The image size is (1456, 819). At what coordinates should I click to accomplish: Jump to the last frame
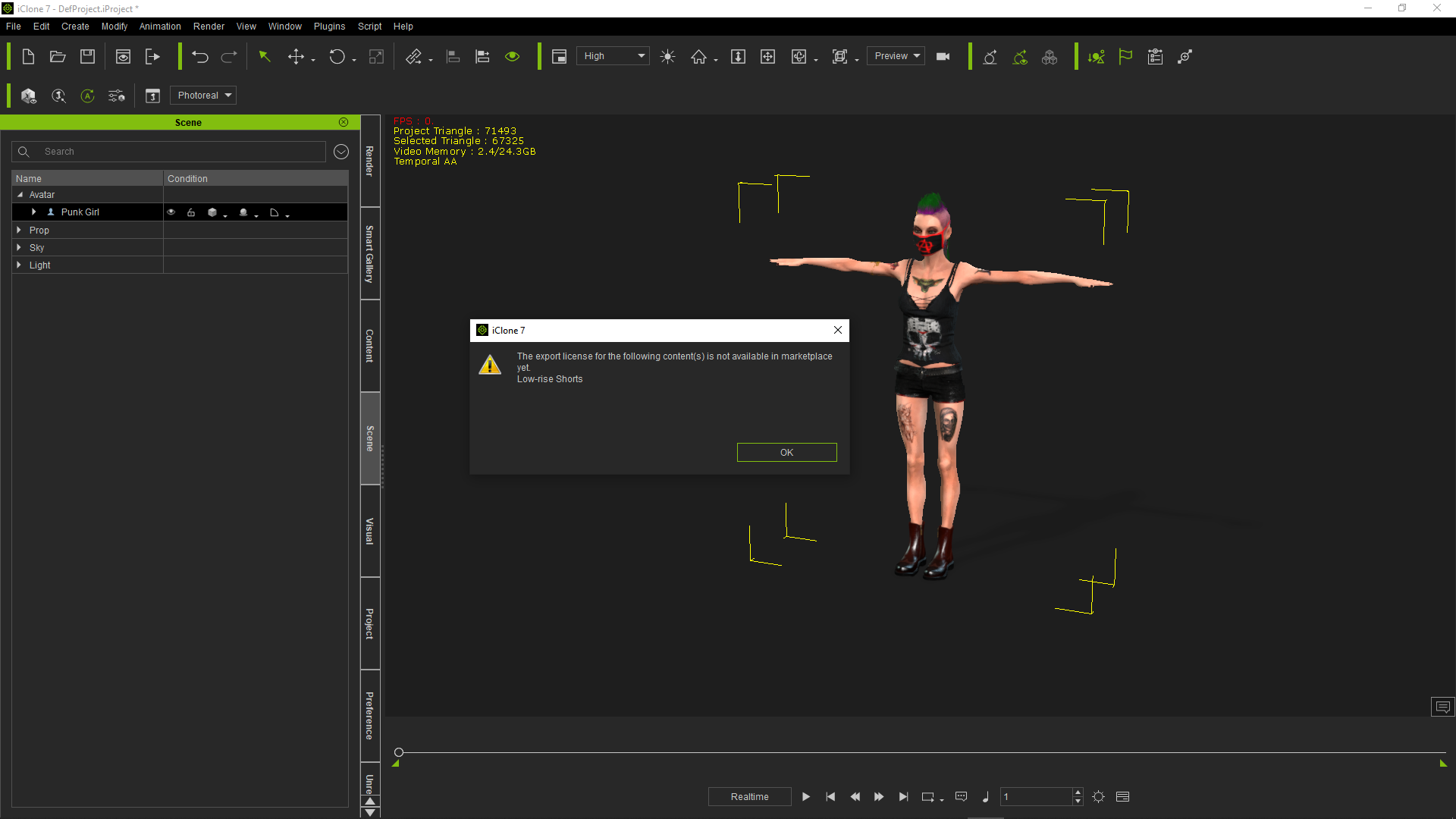(x=903, y=797)
